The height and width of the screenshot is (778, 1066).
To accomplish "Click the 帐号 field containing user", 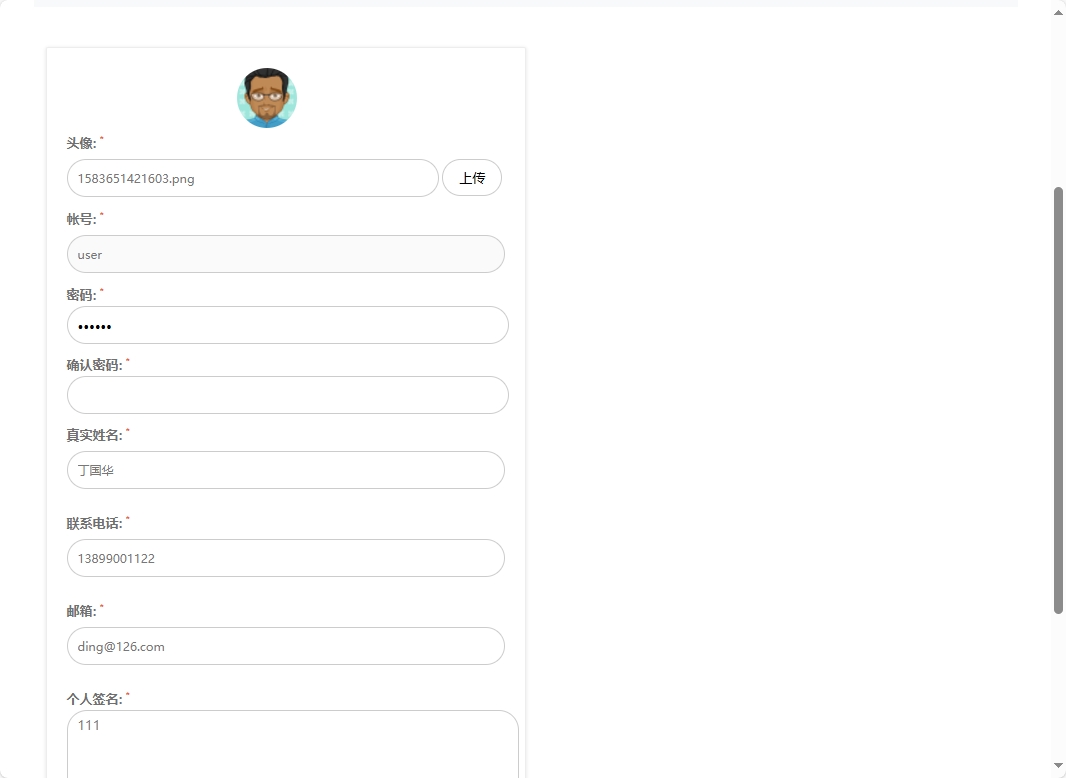I will point(285,254).
